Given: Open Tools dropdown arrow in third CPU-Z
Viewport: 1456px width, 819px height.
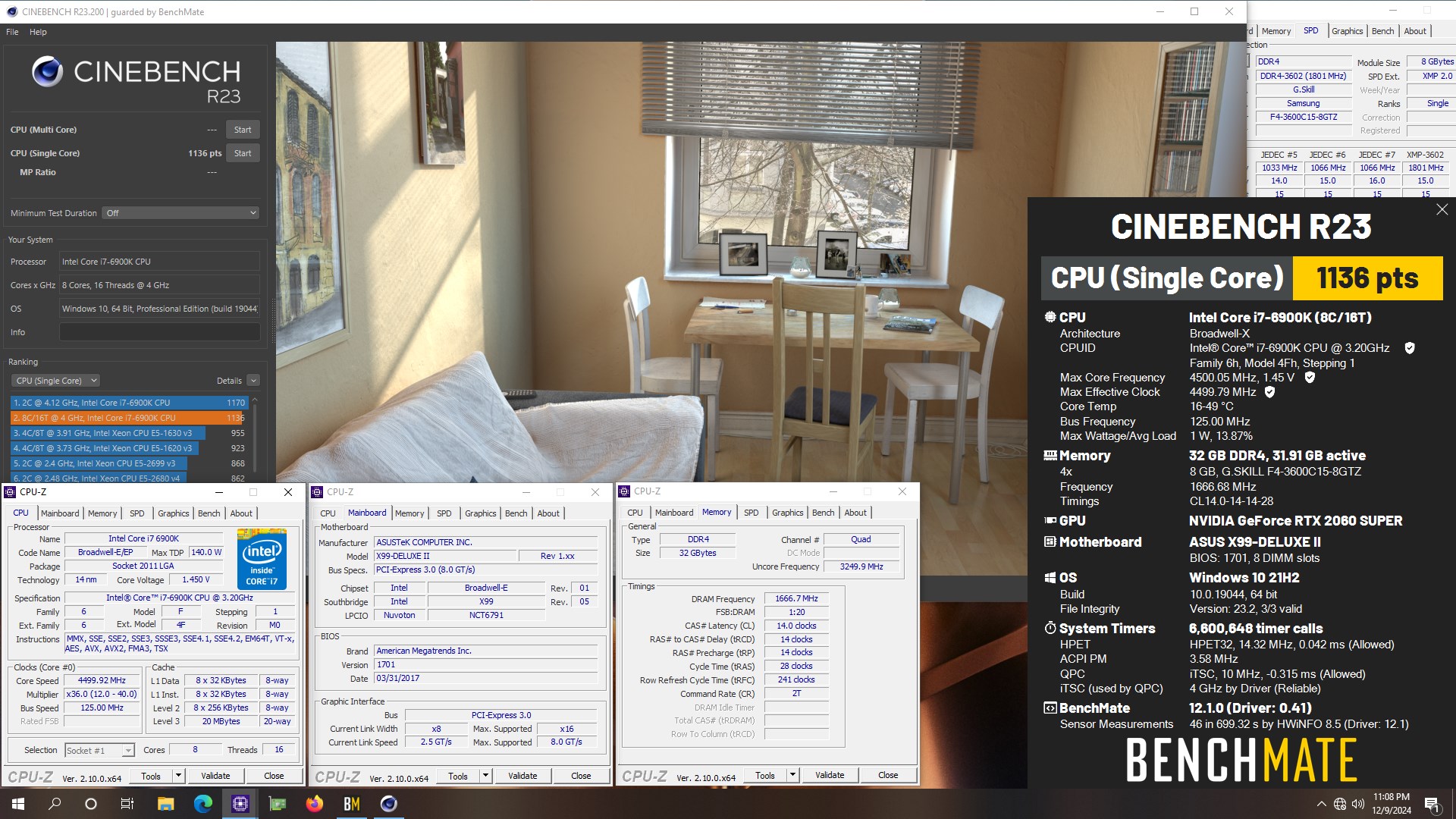Looking at the screenshot, I should click(792, 775).
